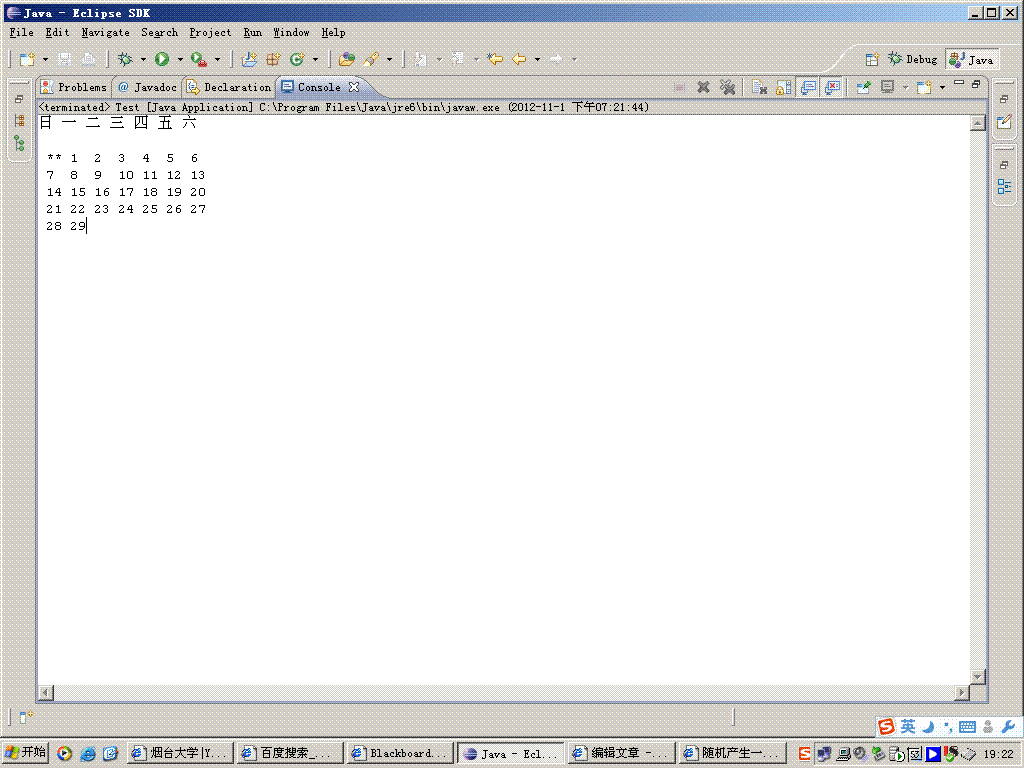Run the program with green play icon

point(162,59)
